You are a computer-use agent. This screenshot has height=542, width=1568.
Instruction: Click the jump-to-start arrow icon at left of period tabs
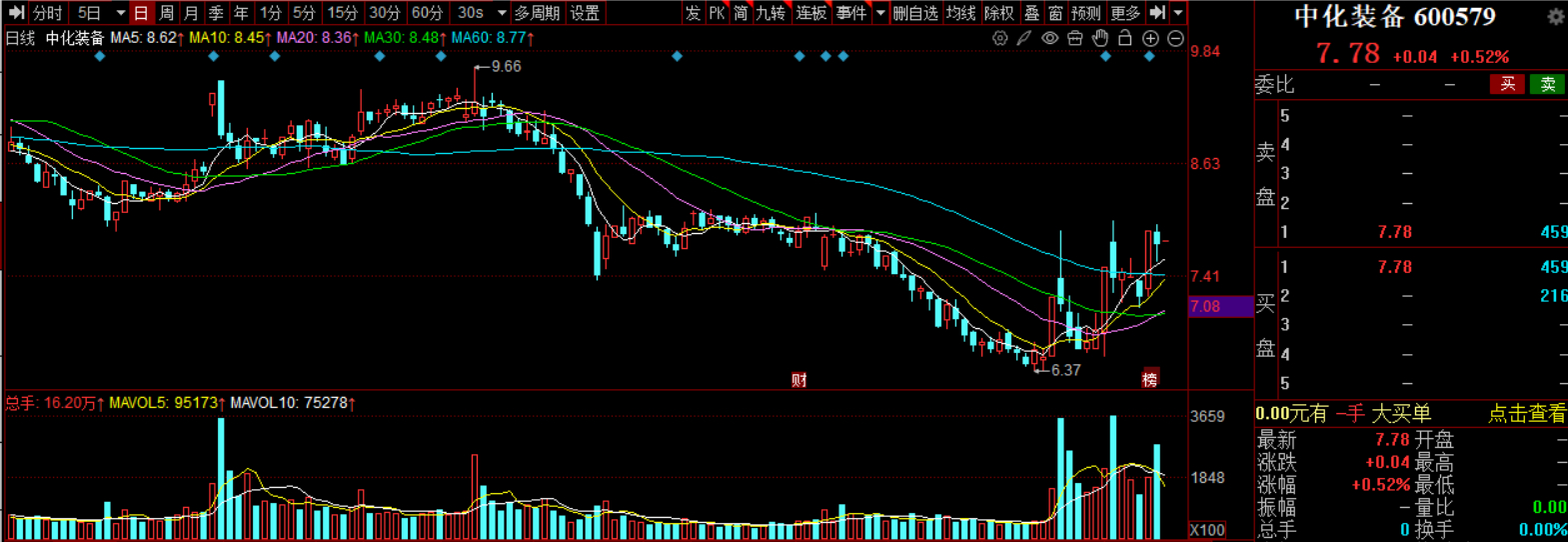pyautogui.click(x=15, y=13)
